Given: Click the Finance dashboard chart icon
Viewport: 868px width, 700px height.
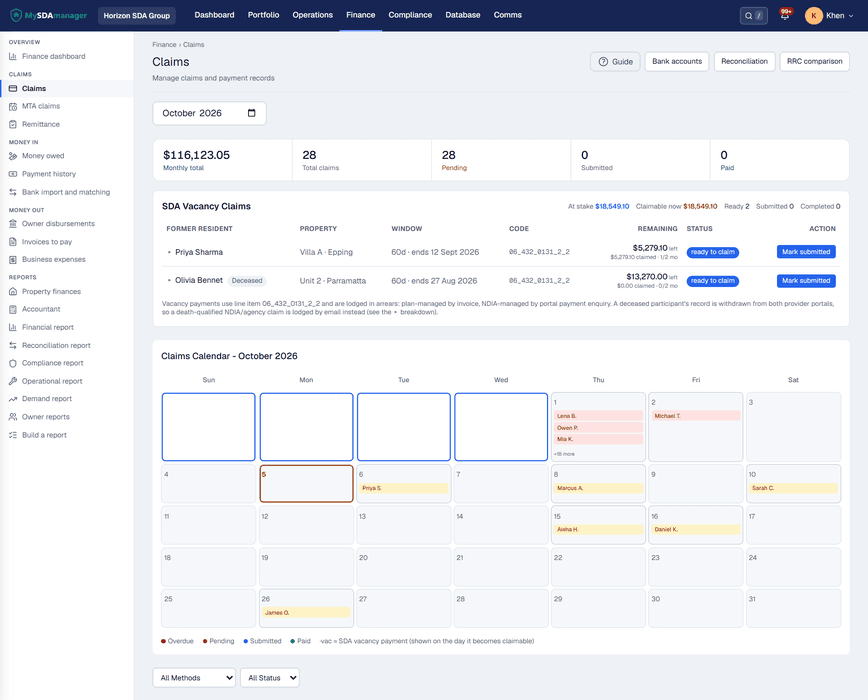Looking at the screenshot, I should tap(13, 56).
